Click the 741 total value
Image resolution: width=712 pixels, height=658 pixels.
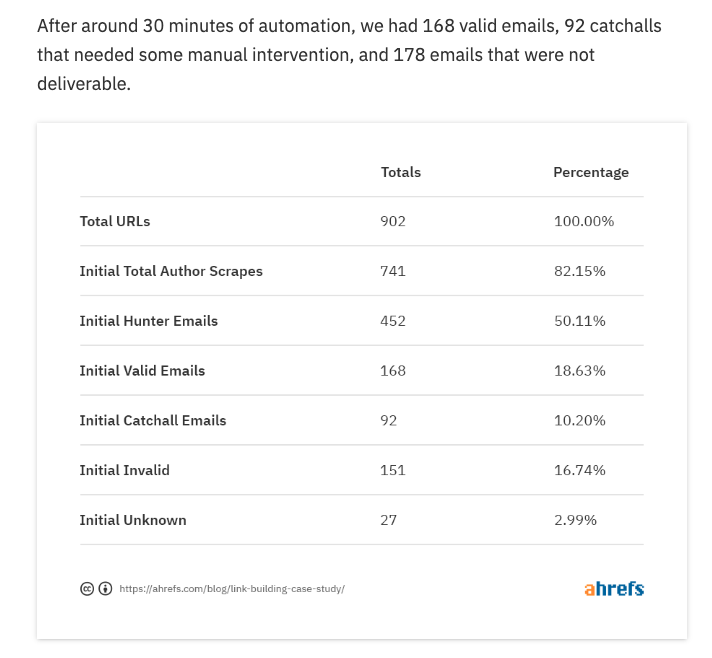point(393,271)
